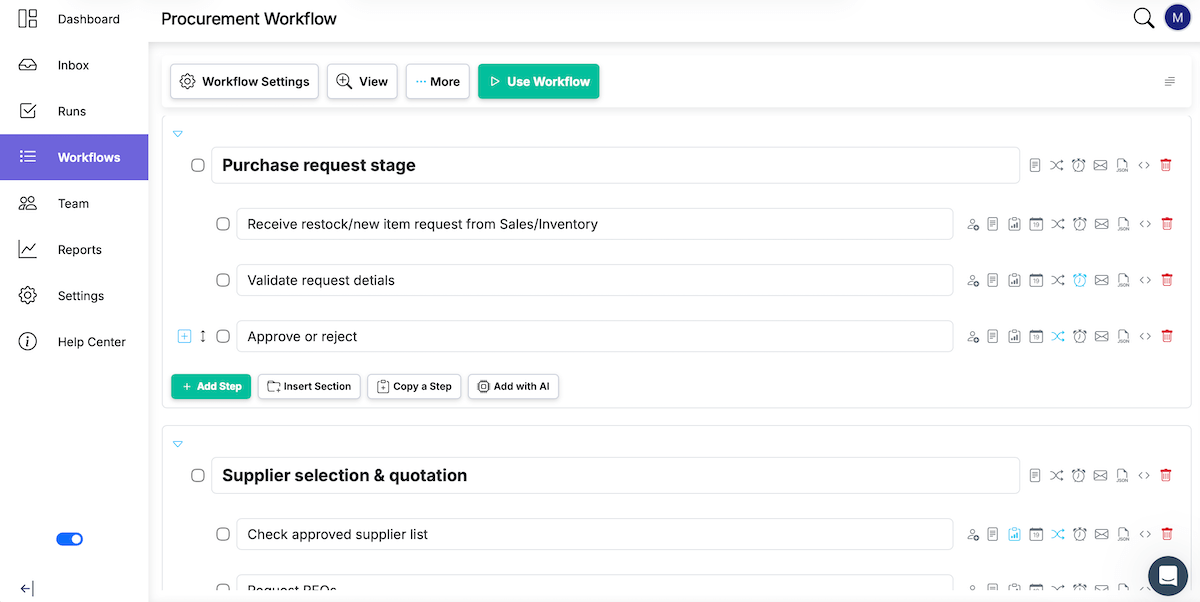Open the search magnifier in the top bar
Viewport: 1200px width, 602px height.
coord(1143,18)
